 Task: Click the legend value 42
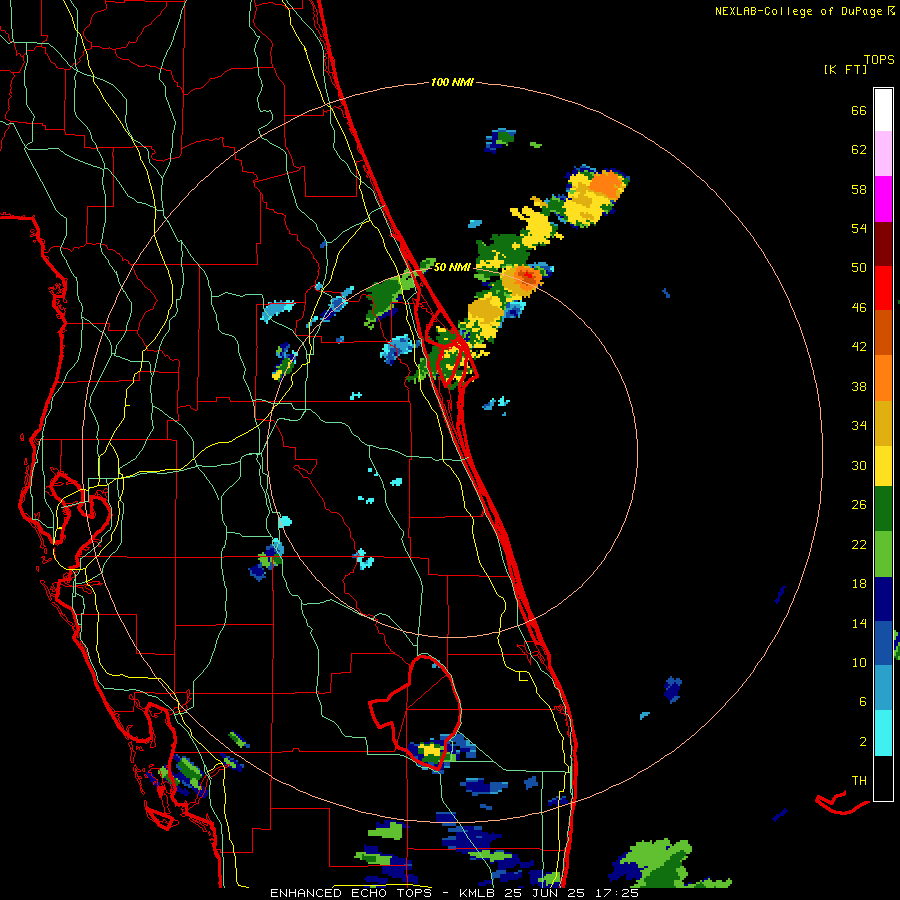(x=859, y=347)
